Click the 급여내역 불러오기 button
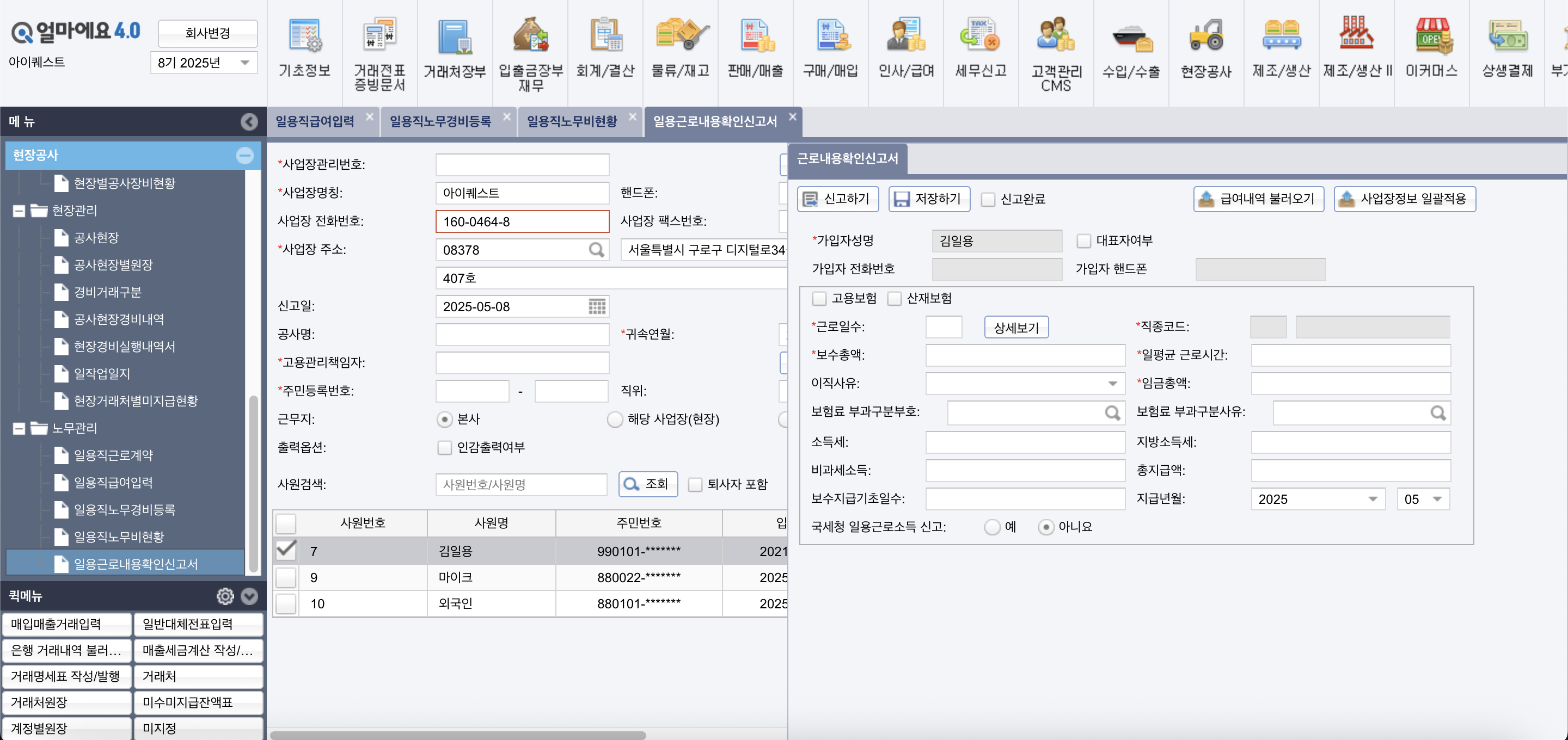 [1258, 199]
